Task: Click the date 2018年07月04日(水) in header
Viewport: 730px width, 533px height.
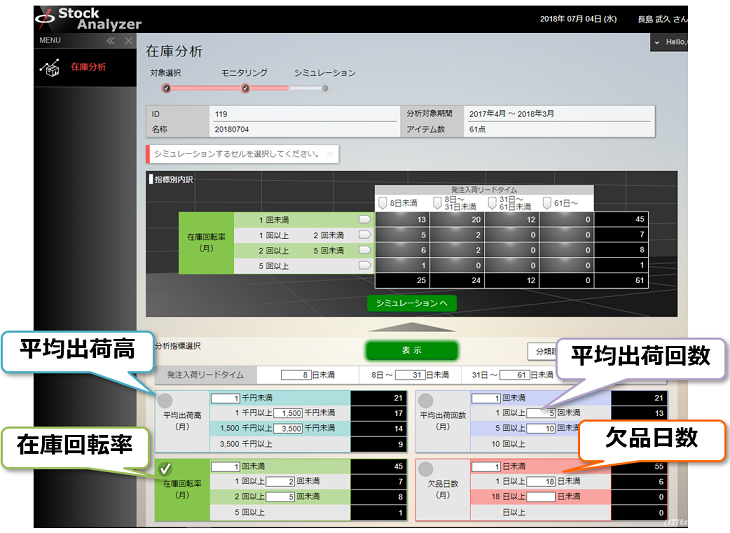Action: [x=578, y=19]
